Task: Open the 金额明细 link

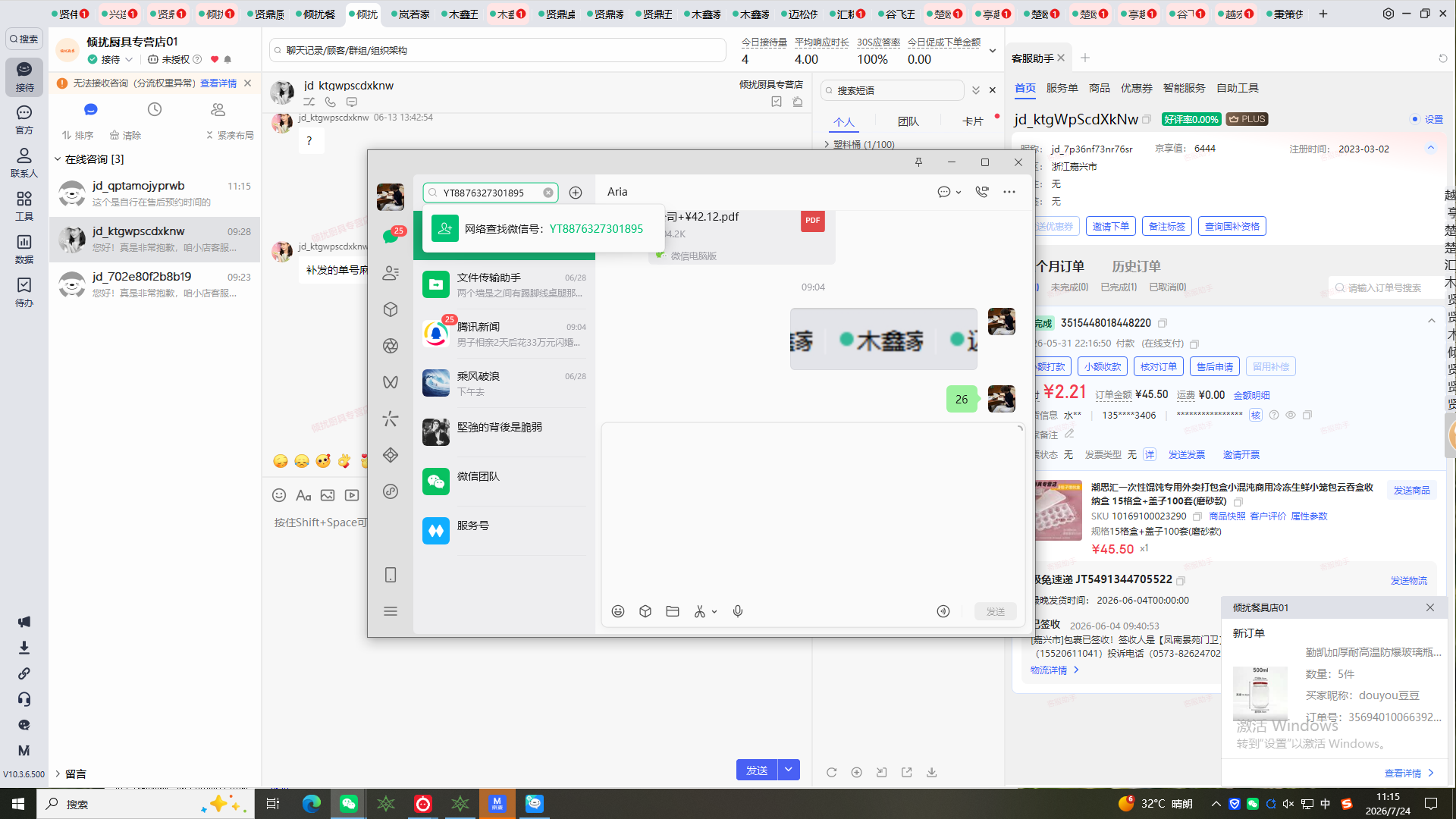Action: 1251,395
